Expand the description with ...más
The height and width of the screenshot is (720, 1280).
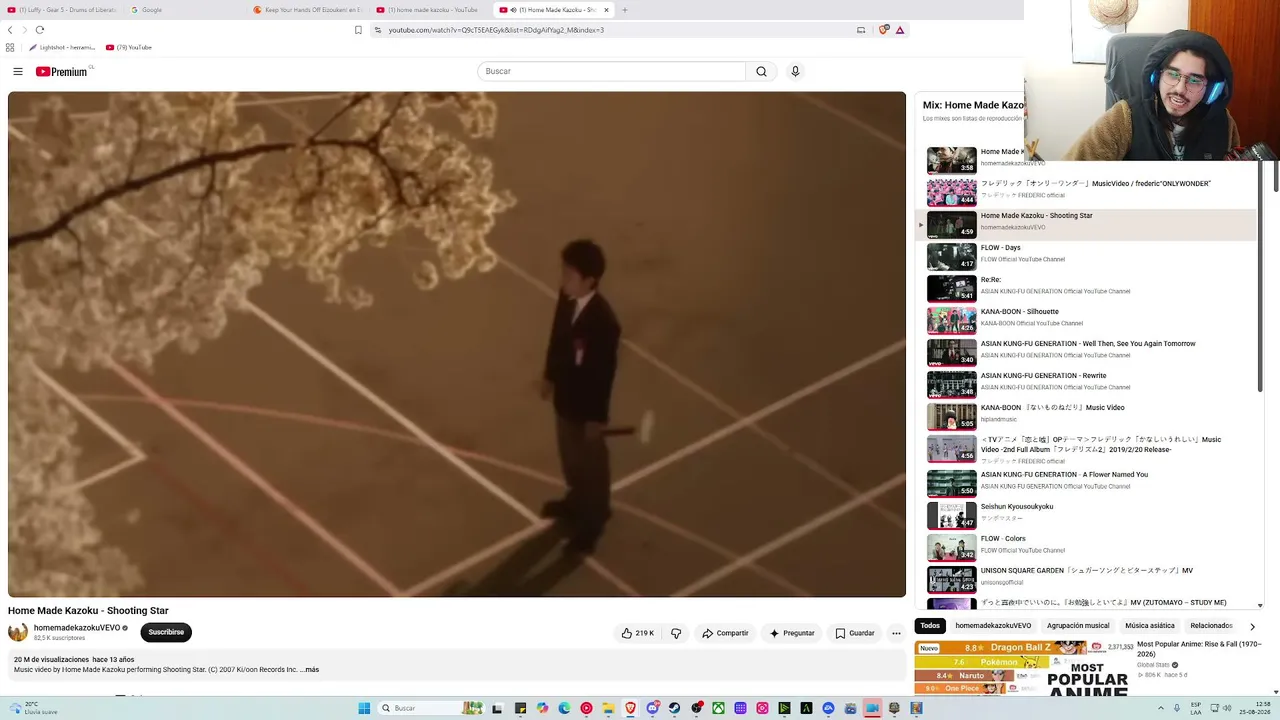tap(309, 670)
